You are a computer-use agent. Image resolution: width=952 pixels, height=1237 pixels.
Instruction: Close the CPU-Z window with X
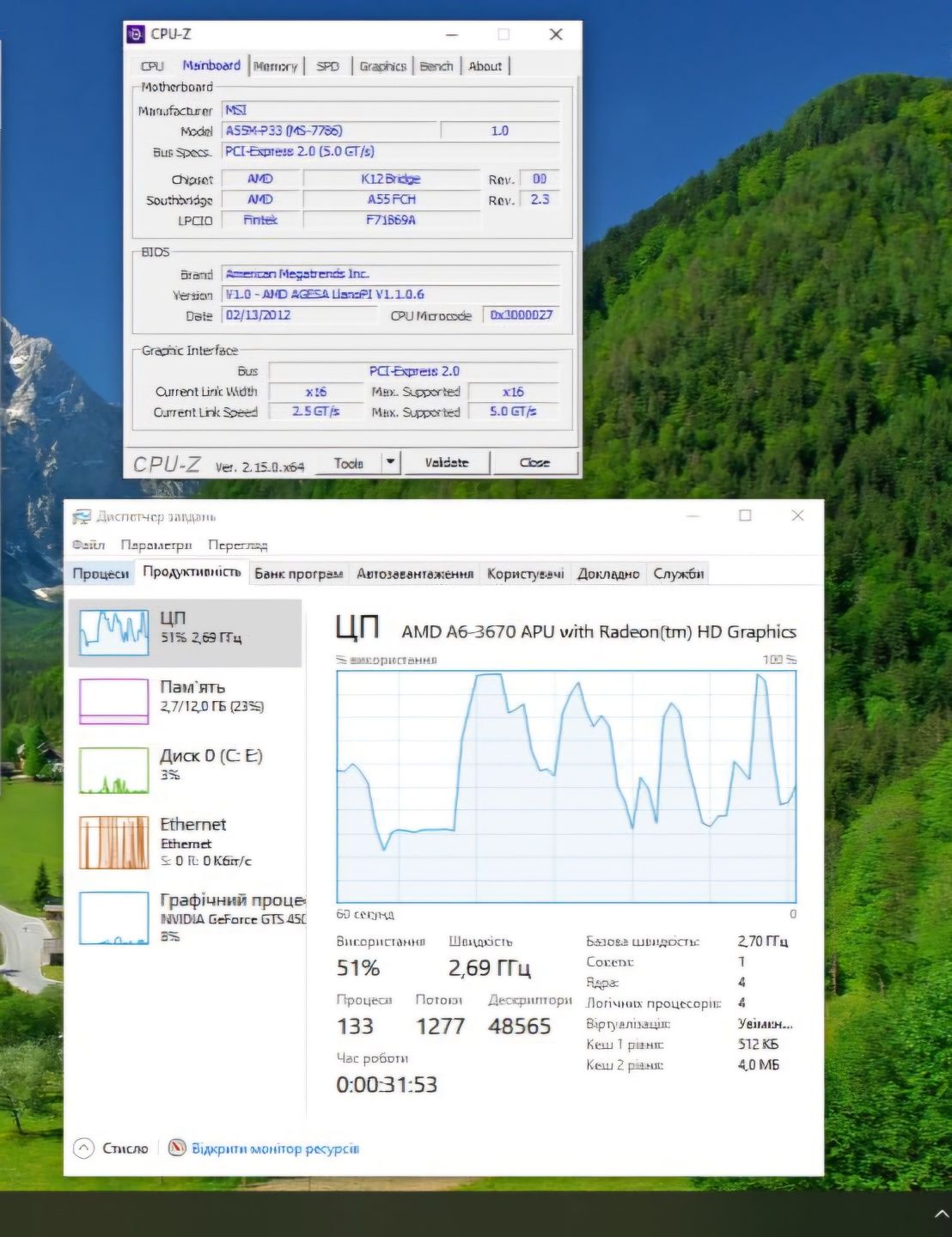pyautogui.click(x=556, y=34)
